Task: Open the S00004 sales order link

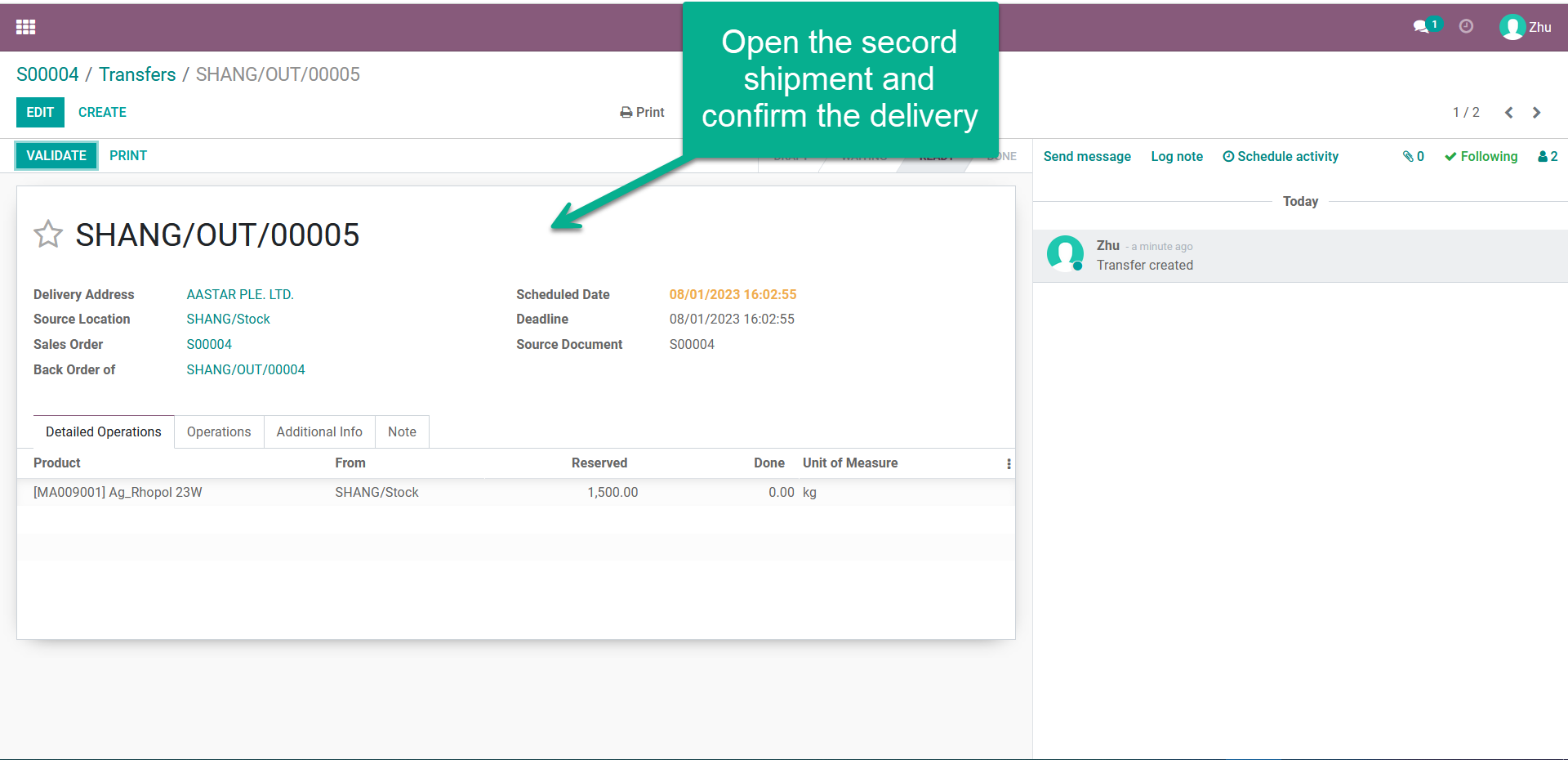Action: point(209,344)
